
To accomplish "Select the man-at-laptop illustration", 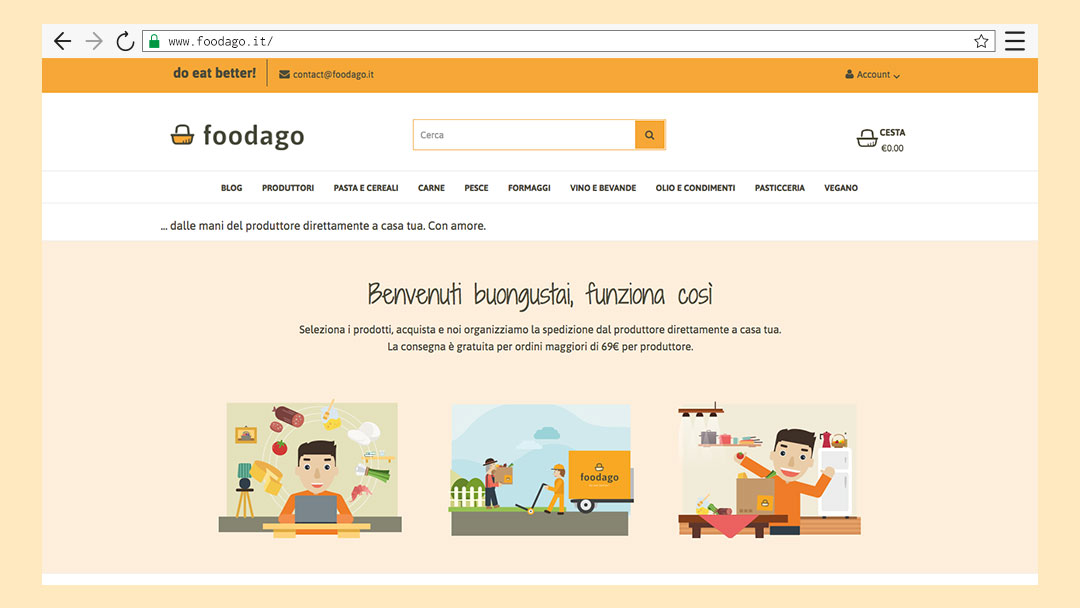I will (310, 470).
